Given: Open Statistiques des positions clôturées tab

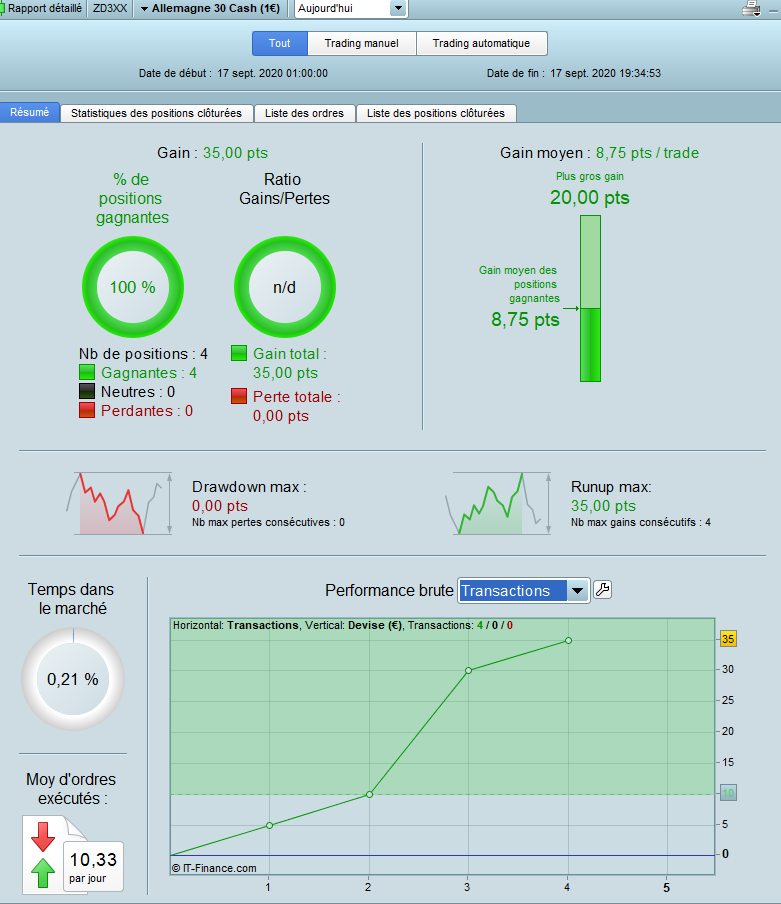Looking at the screenshot, I should [156, 113].
